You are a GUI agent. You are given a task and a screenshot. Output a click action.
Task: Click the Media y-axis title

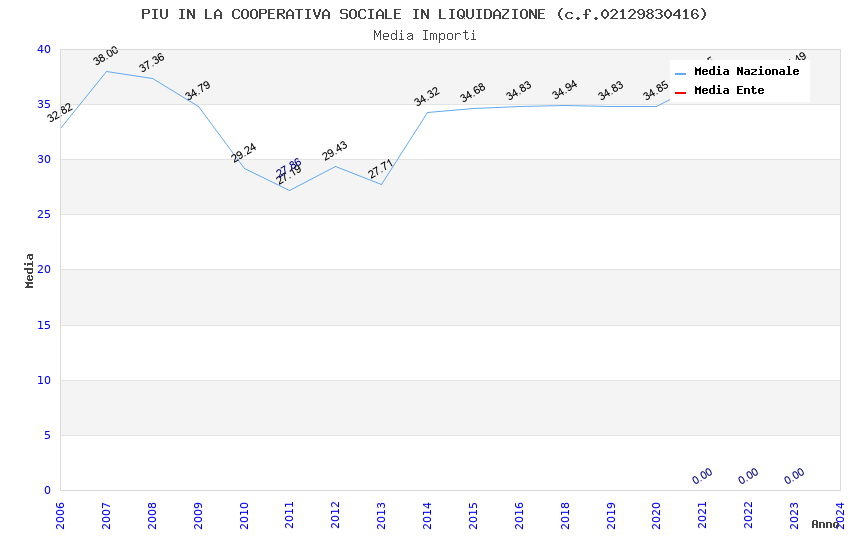click(x=29, y=270)
